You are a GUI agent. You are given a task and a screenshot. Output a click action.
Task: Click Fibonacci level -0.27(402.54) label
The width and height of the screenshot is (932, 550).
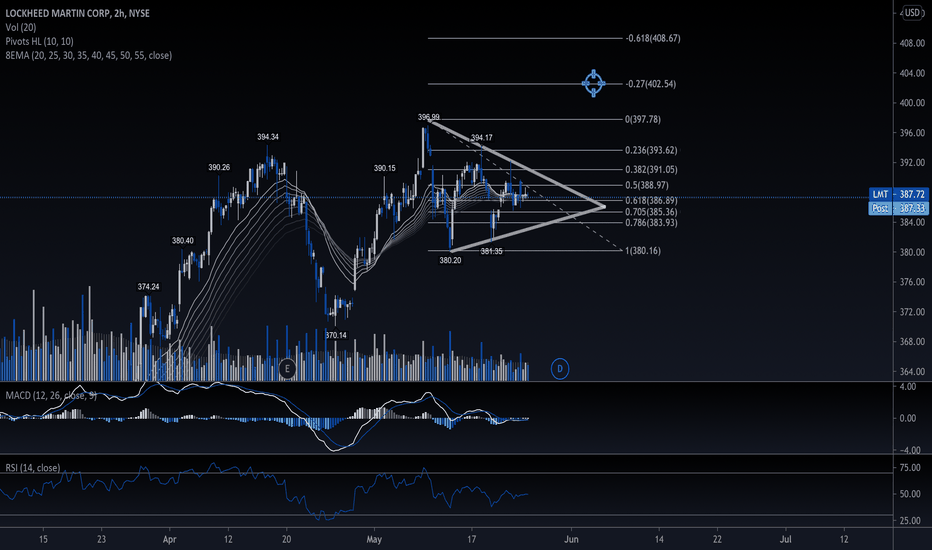(x=650, y=84)
